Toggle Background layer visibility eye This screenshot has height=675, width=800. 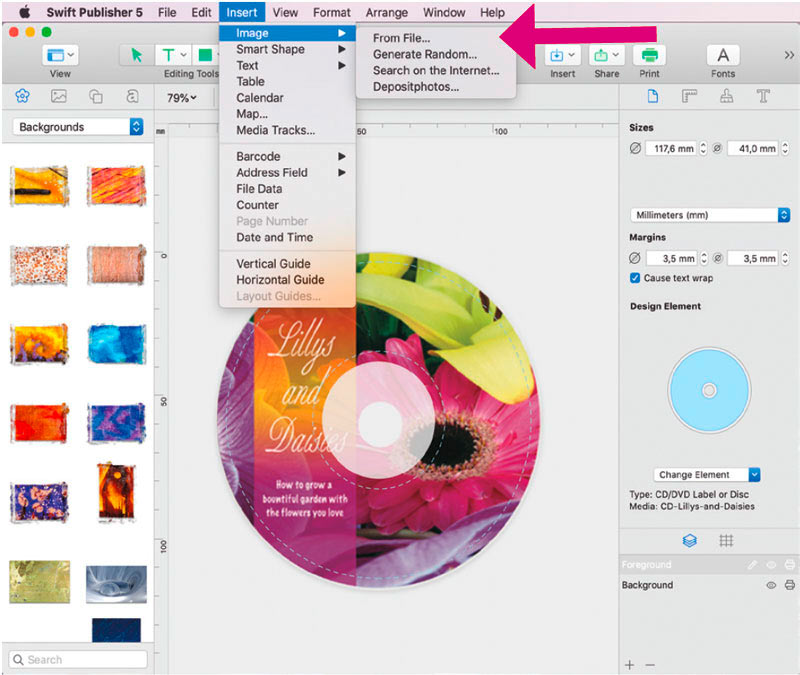771,585
